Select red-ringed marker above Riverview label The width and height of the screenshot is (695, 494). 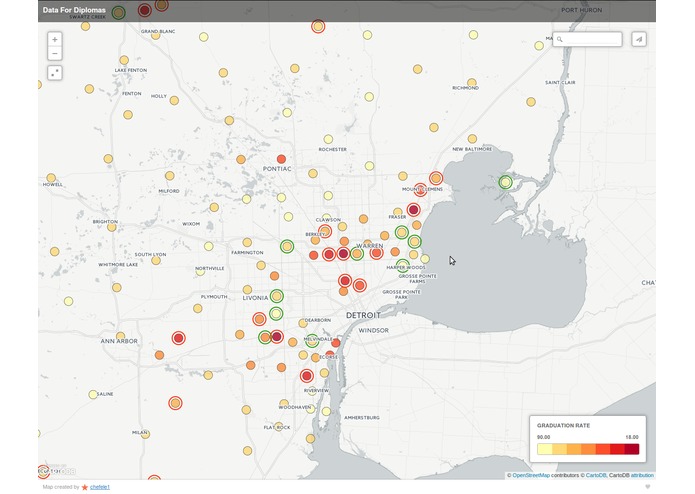307,376
